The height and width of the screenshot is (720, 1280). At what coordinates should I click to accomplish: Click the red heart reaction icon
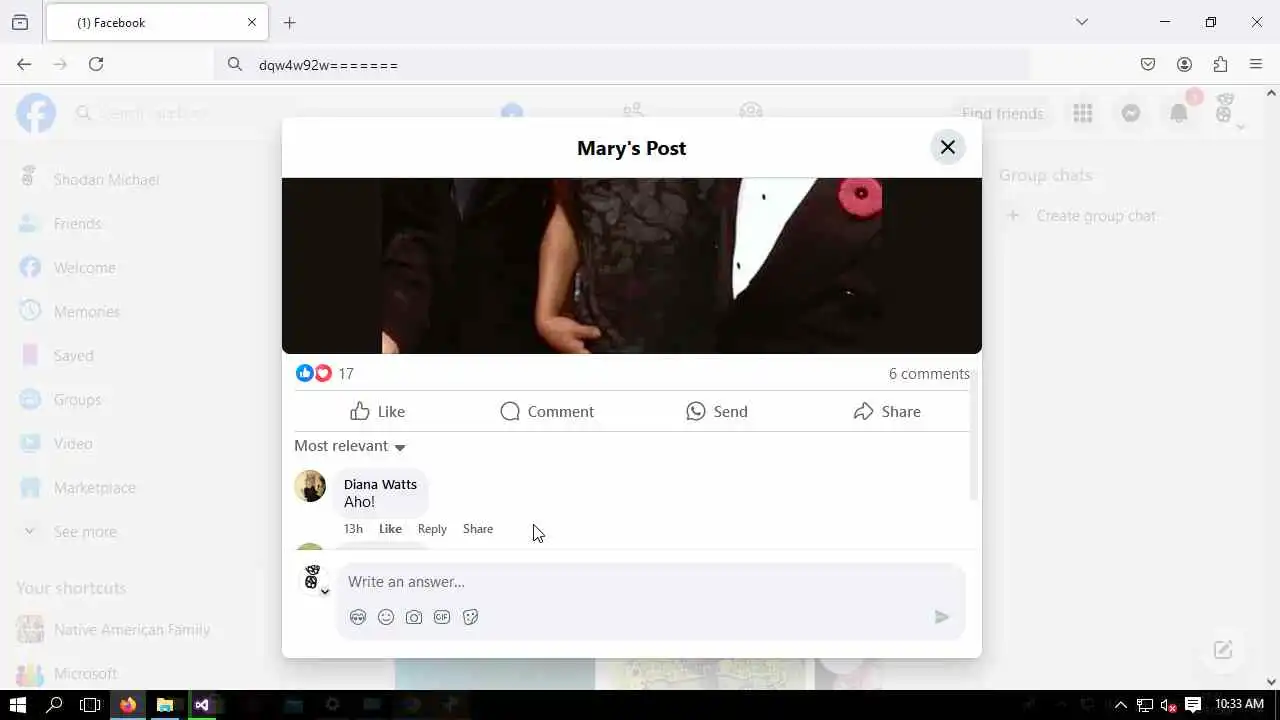pos(323,374)
